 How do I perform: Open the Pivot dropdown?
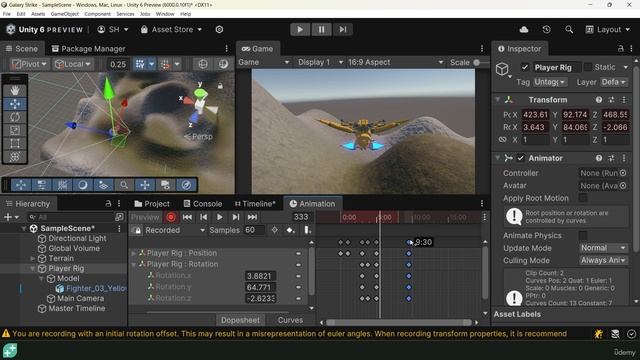(29, 64)
